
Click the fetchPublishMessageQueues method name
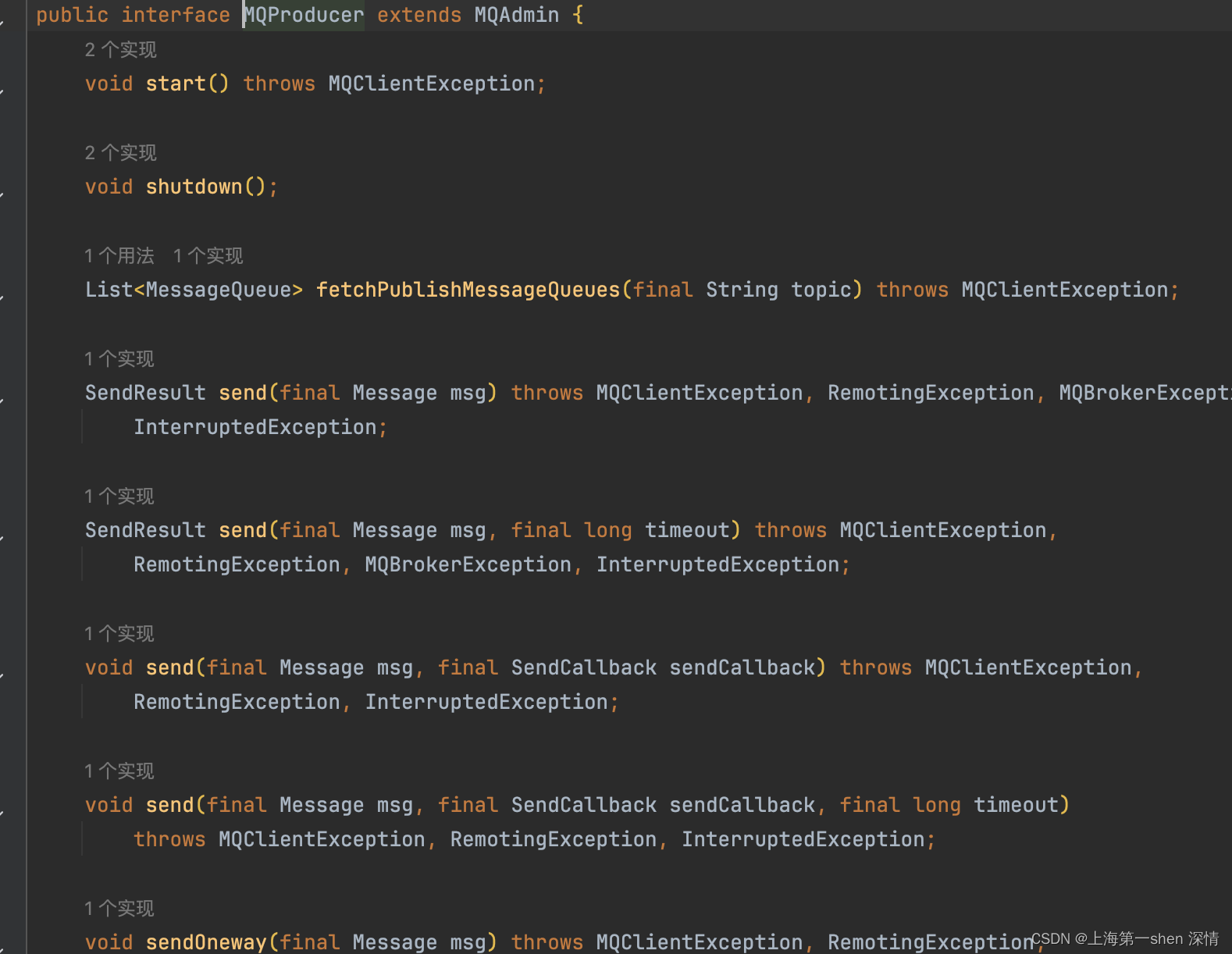tap(468, 290)
